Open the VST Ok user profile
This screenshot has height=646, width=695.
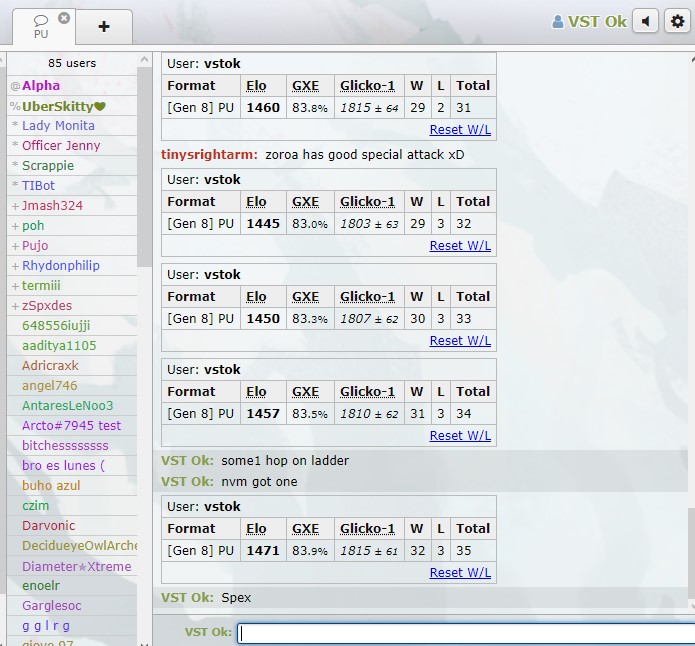pos(589,21)
